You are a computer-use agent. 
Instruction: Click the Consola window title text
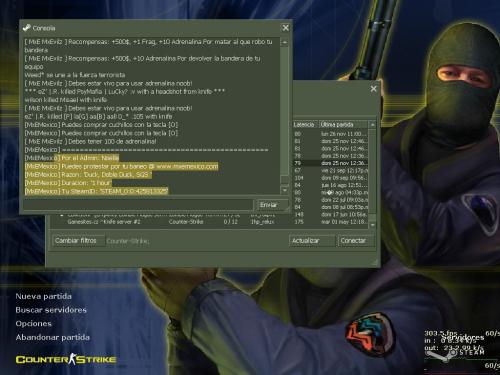coord(44,28)
